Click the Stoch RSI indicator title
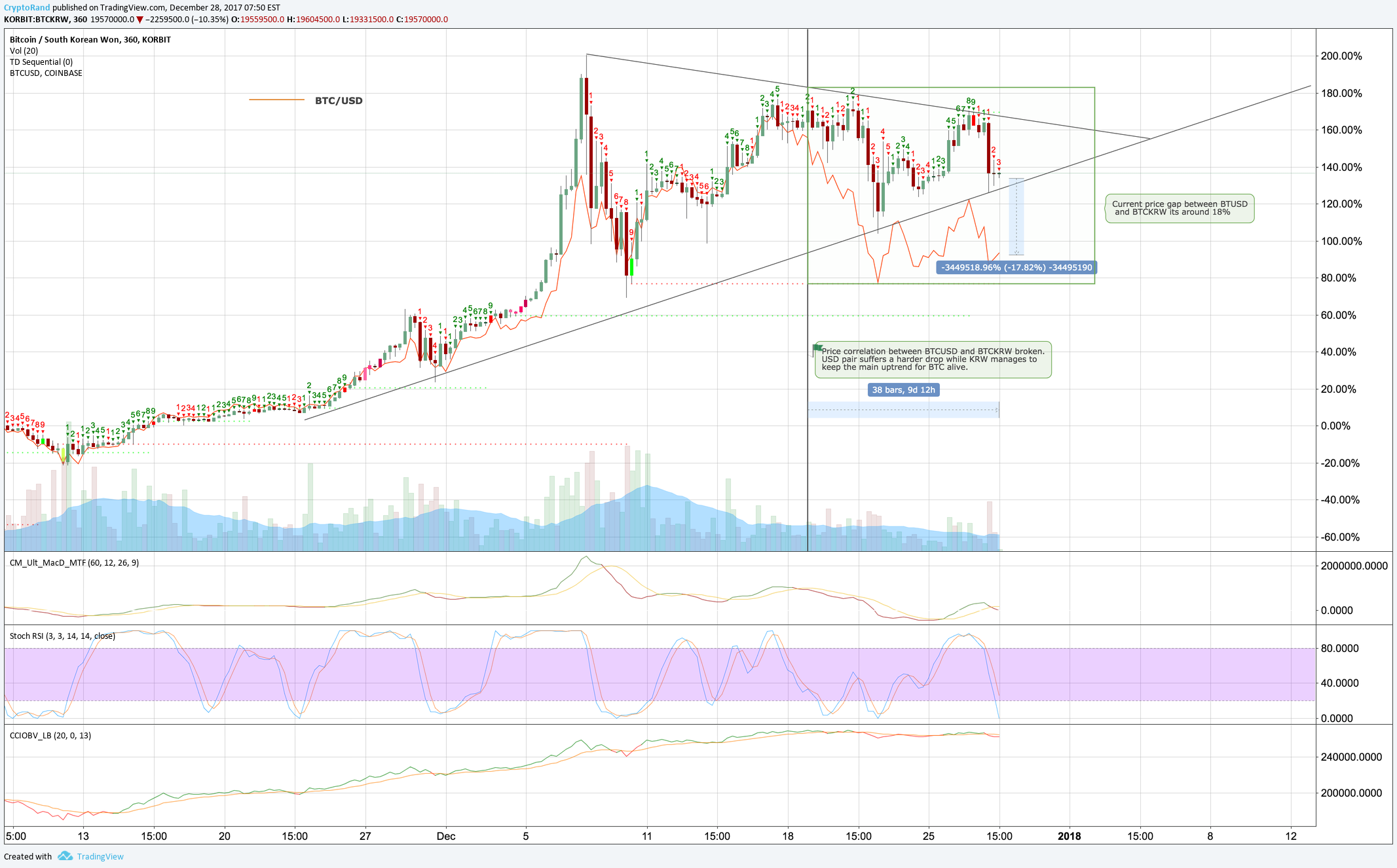The height and width of the screenshot is (868, 1397). [62, 636]
